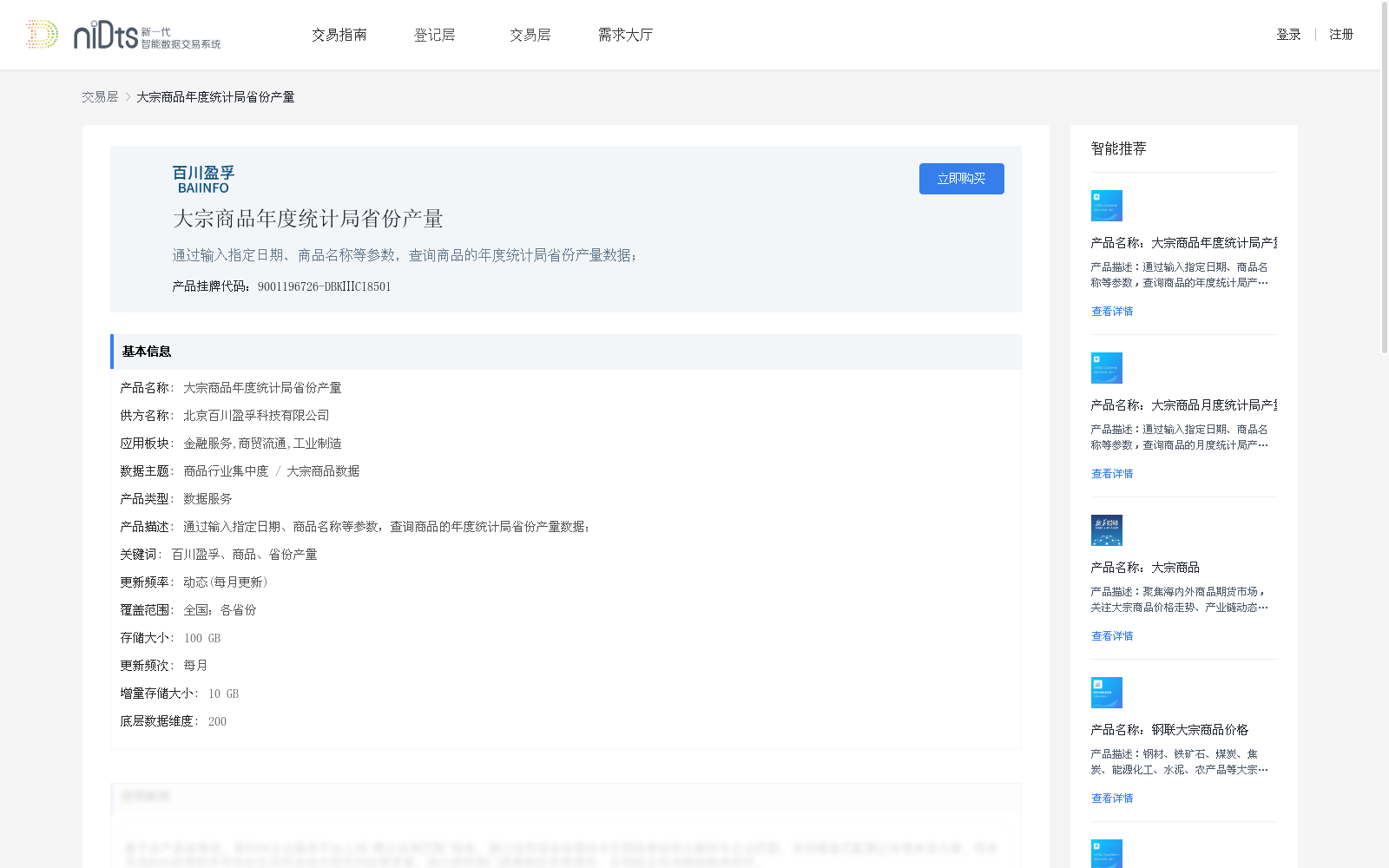Open the 交易层 navigation item
Viewport: 1389px width, 868px height.
530,35
